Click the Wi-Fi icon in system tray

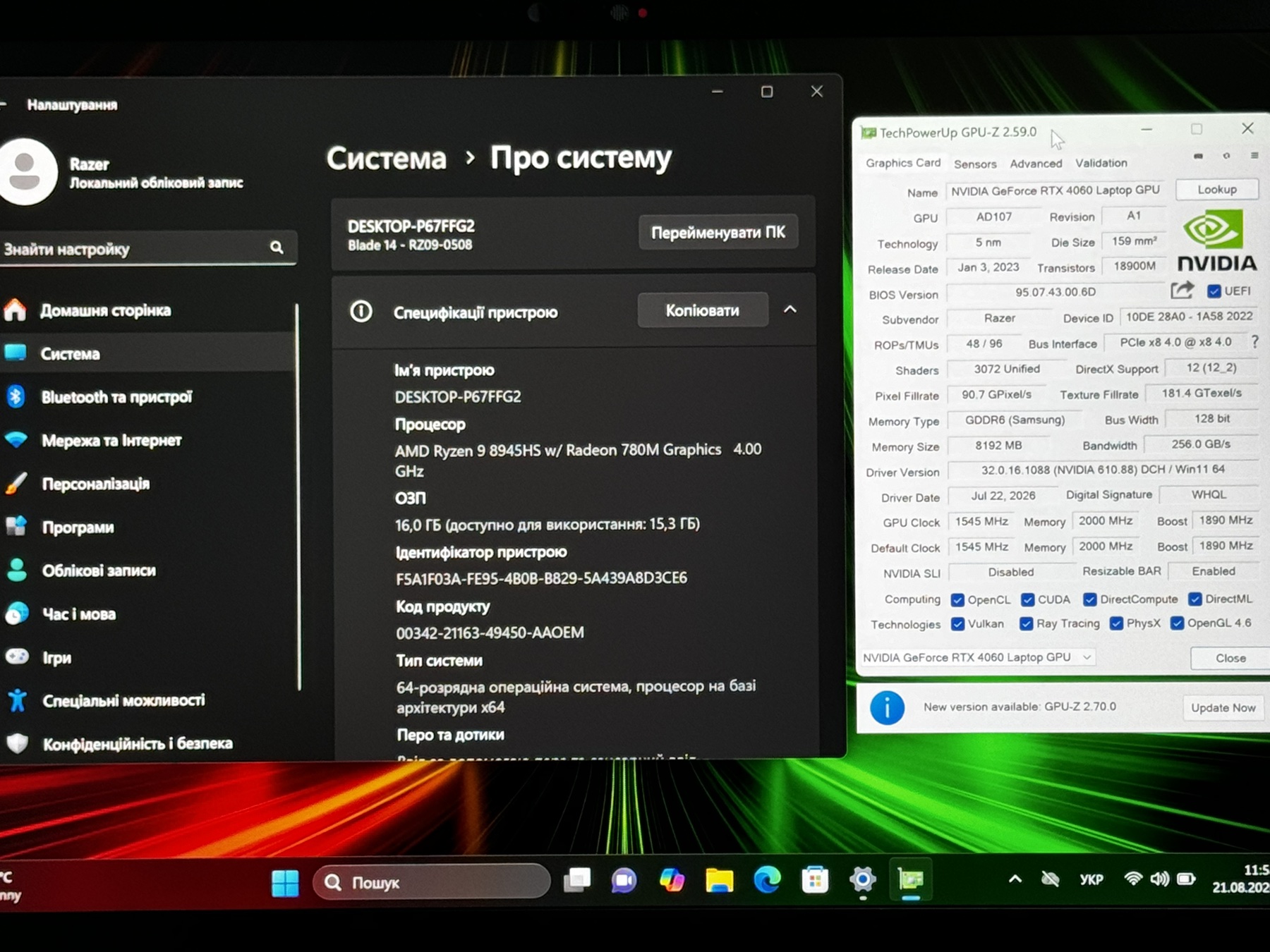[x=1132, y=879]
